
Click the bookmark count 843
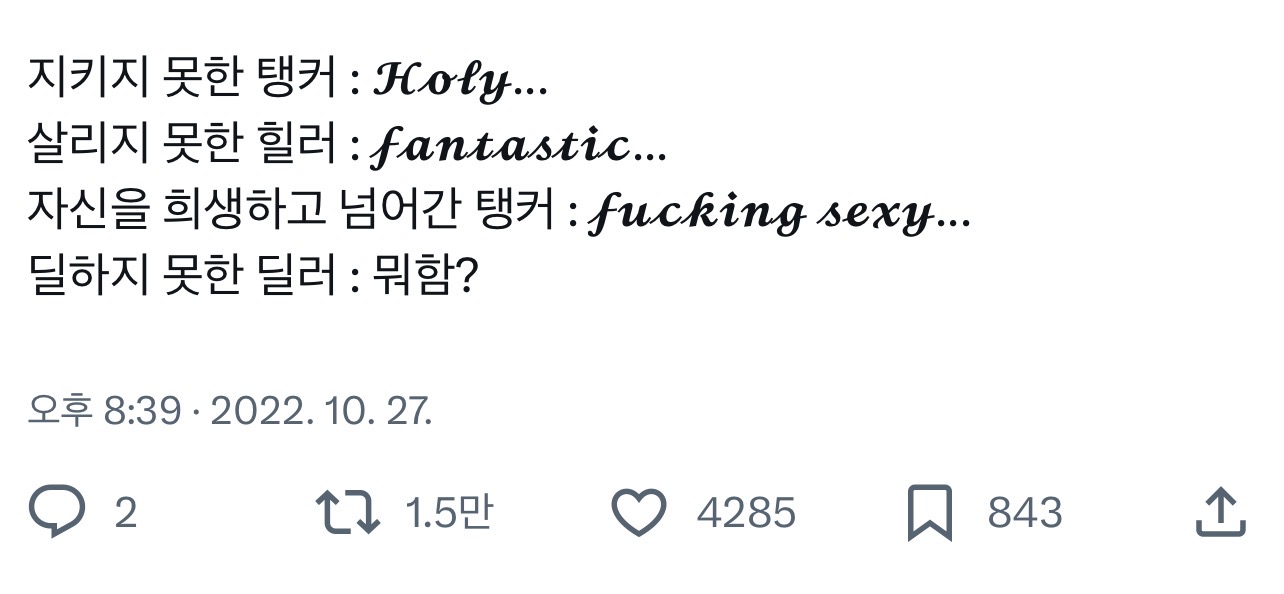tap(1024, 514)
